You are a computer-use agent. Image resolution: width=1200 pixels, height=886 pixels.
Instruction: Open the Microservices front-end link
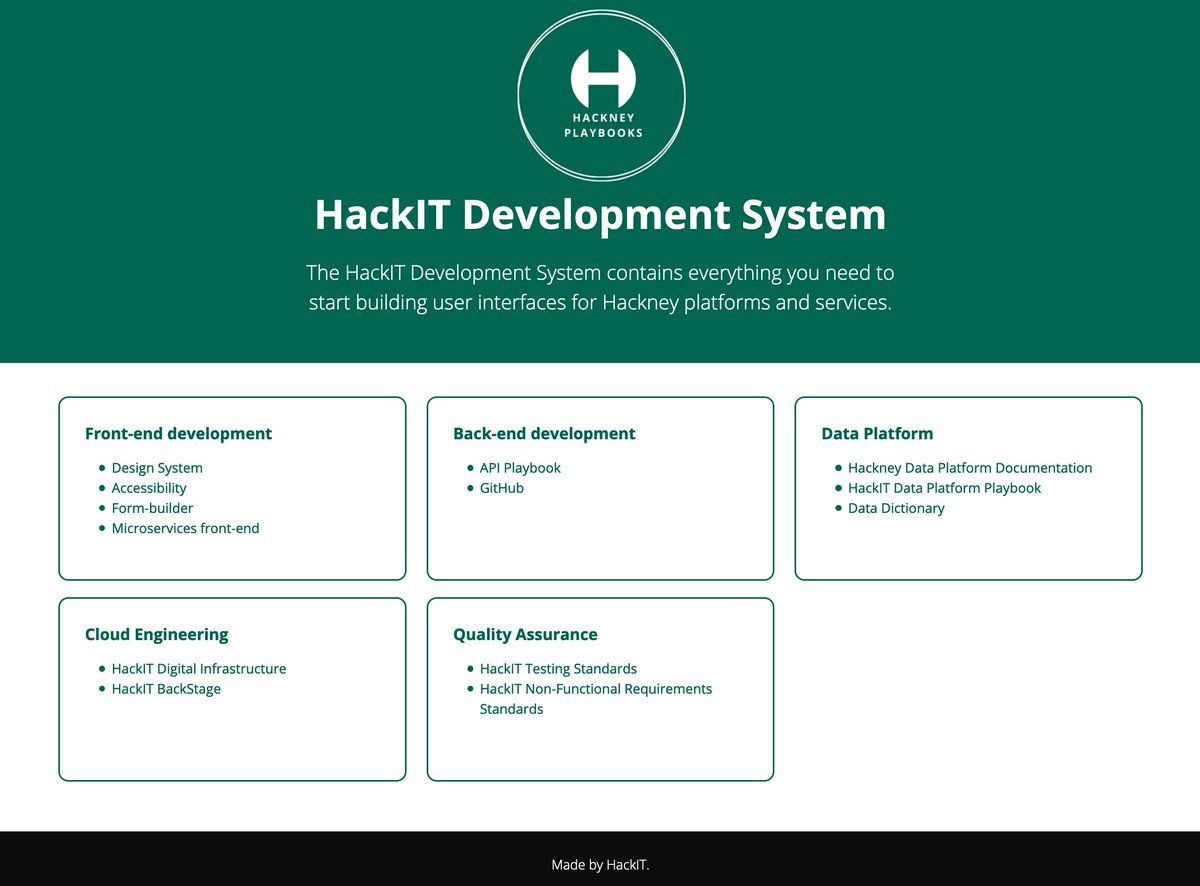(185, 528)
